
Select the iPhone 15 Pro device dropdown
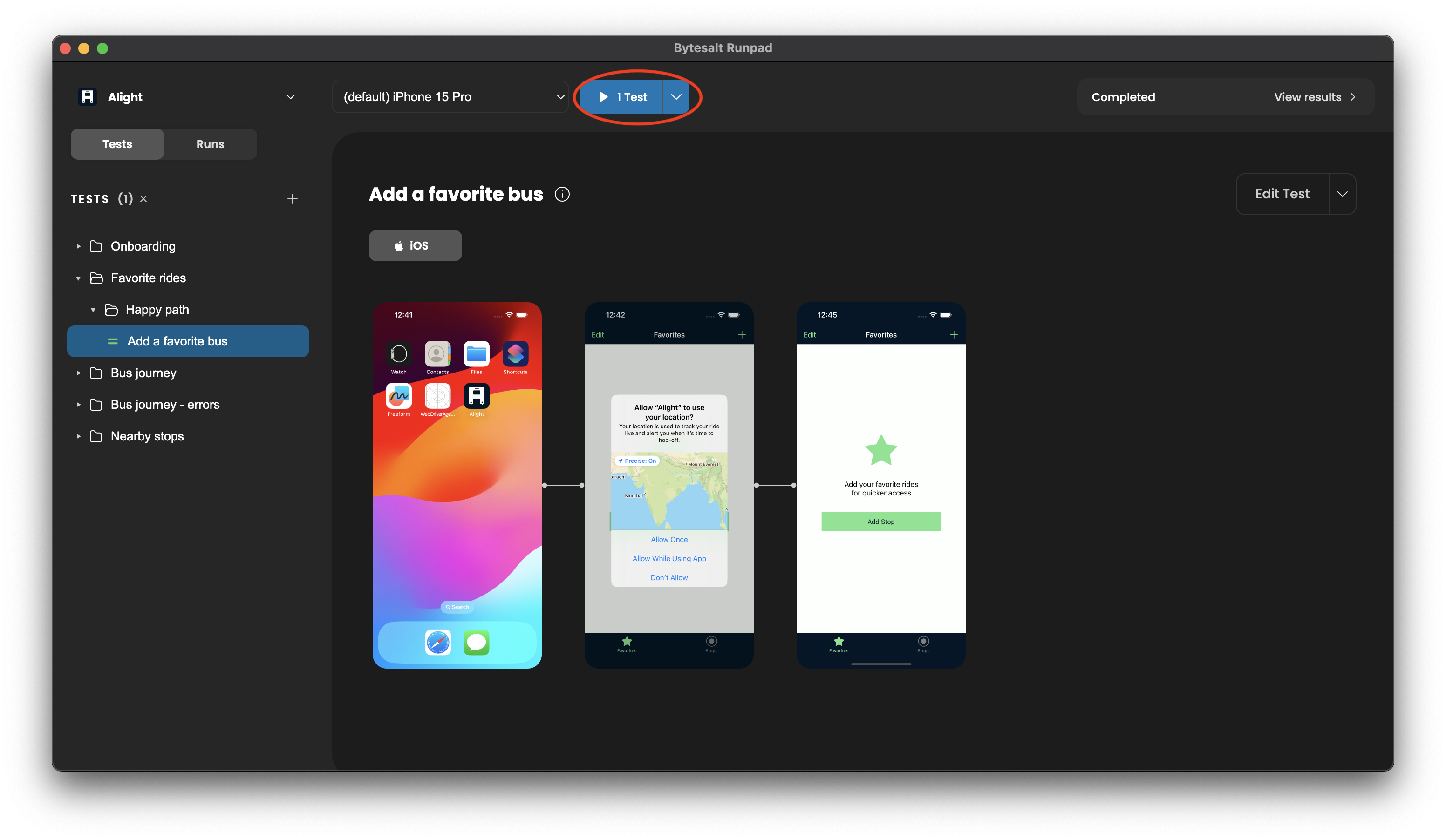tap(452, 97)
